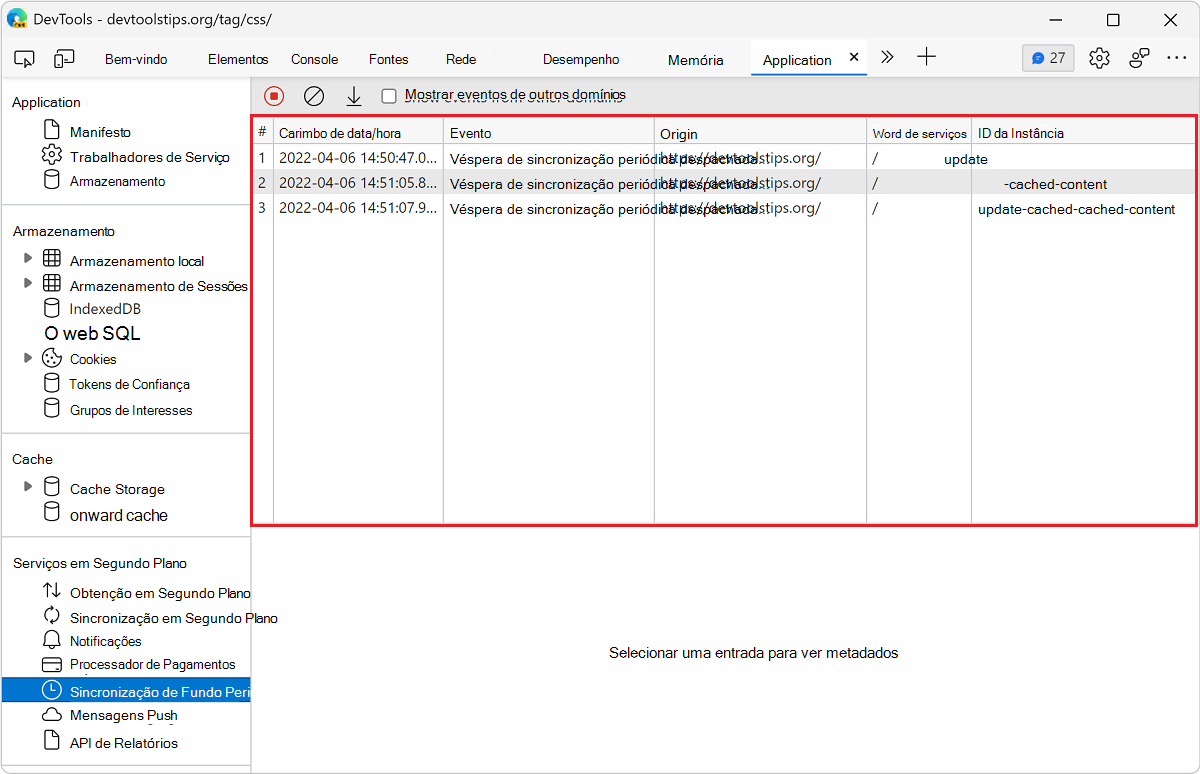Switch to the Bem-vindo tab

click(136, 59)
